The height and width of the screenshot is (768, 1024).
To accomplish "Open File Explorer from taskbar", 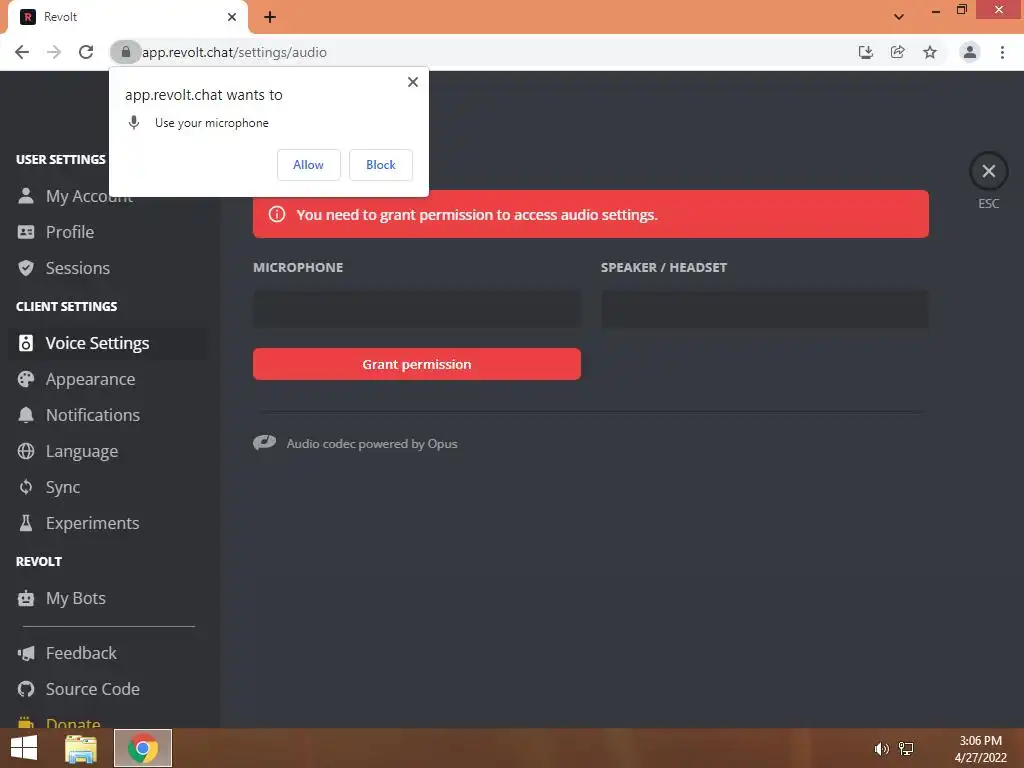I will 81,748.
